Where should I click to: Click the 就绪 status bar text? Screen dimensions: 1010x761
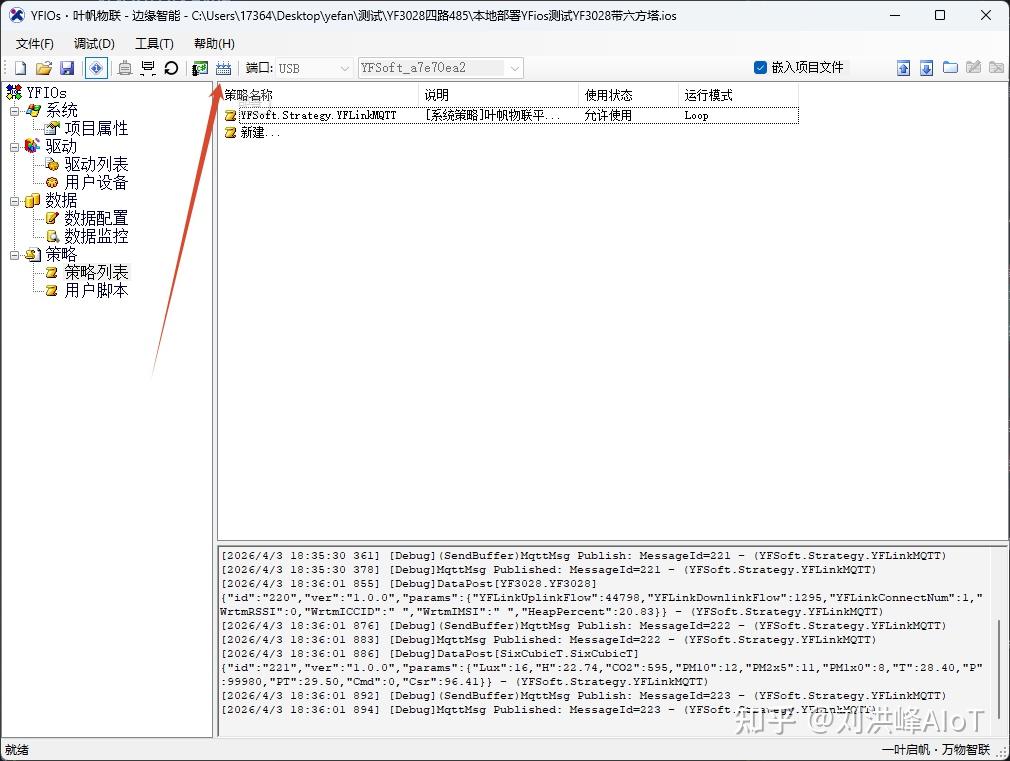[x=17, y=749]
